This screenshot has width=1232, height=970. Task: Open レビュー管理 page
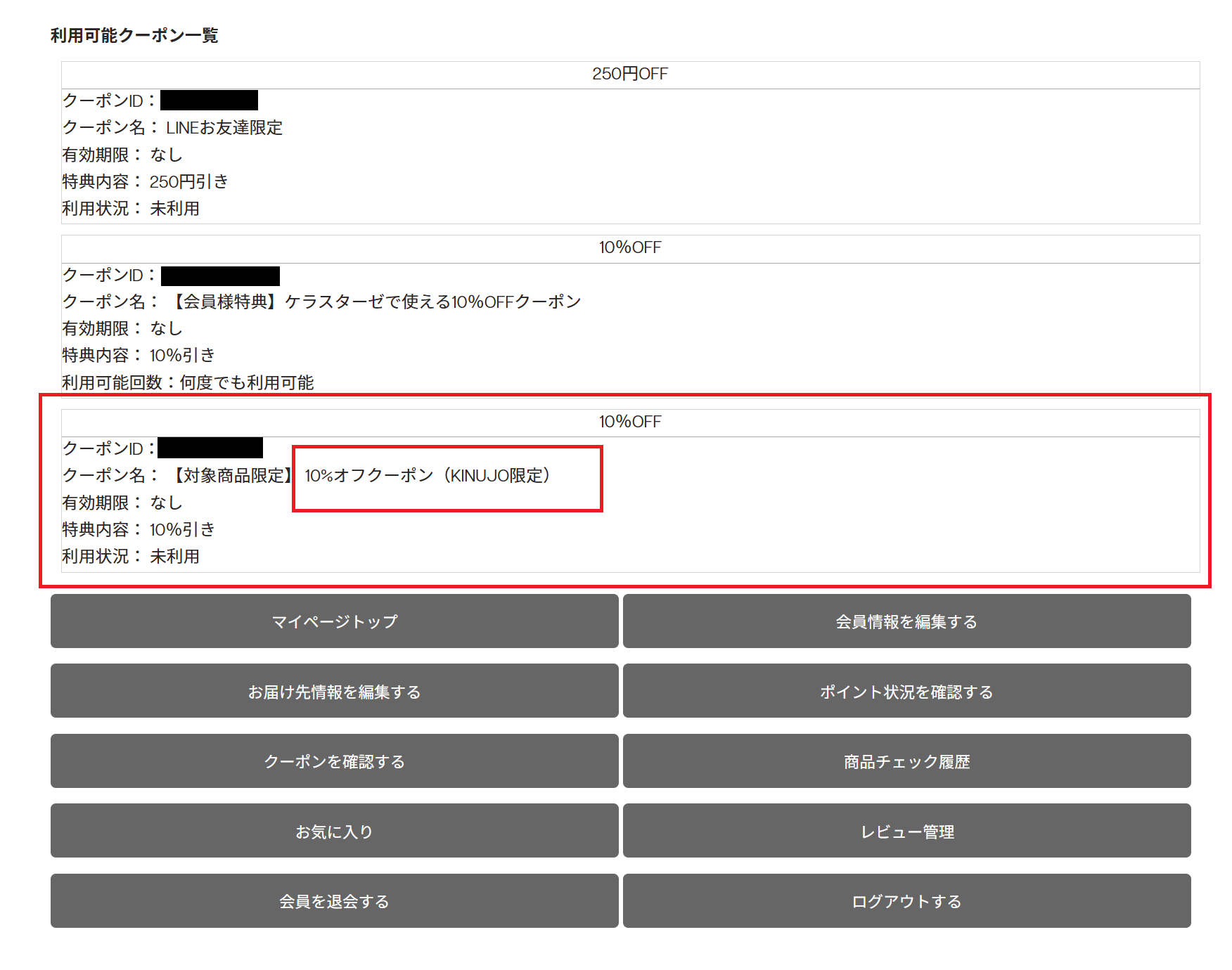coord(906,832)
